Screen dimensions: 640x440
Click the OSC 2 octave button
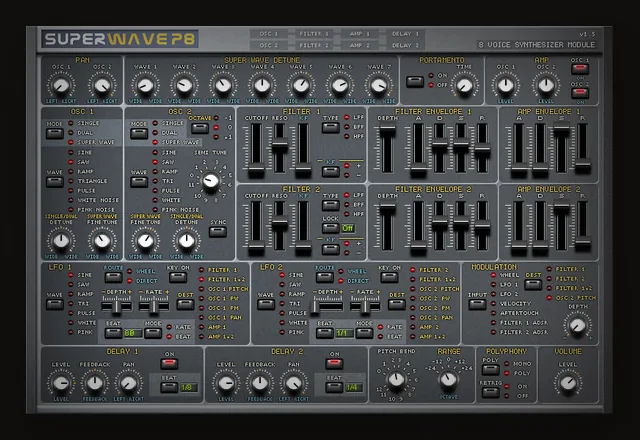(x=200, y=128)
